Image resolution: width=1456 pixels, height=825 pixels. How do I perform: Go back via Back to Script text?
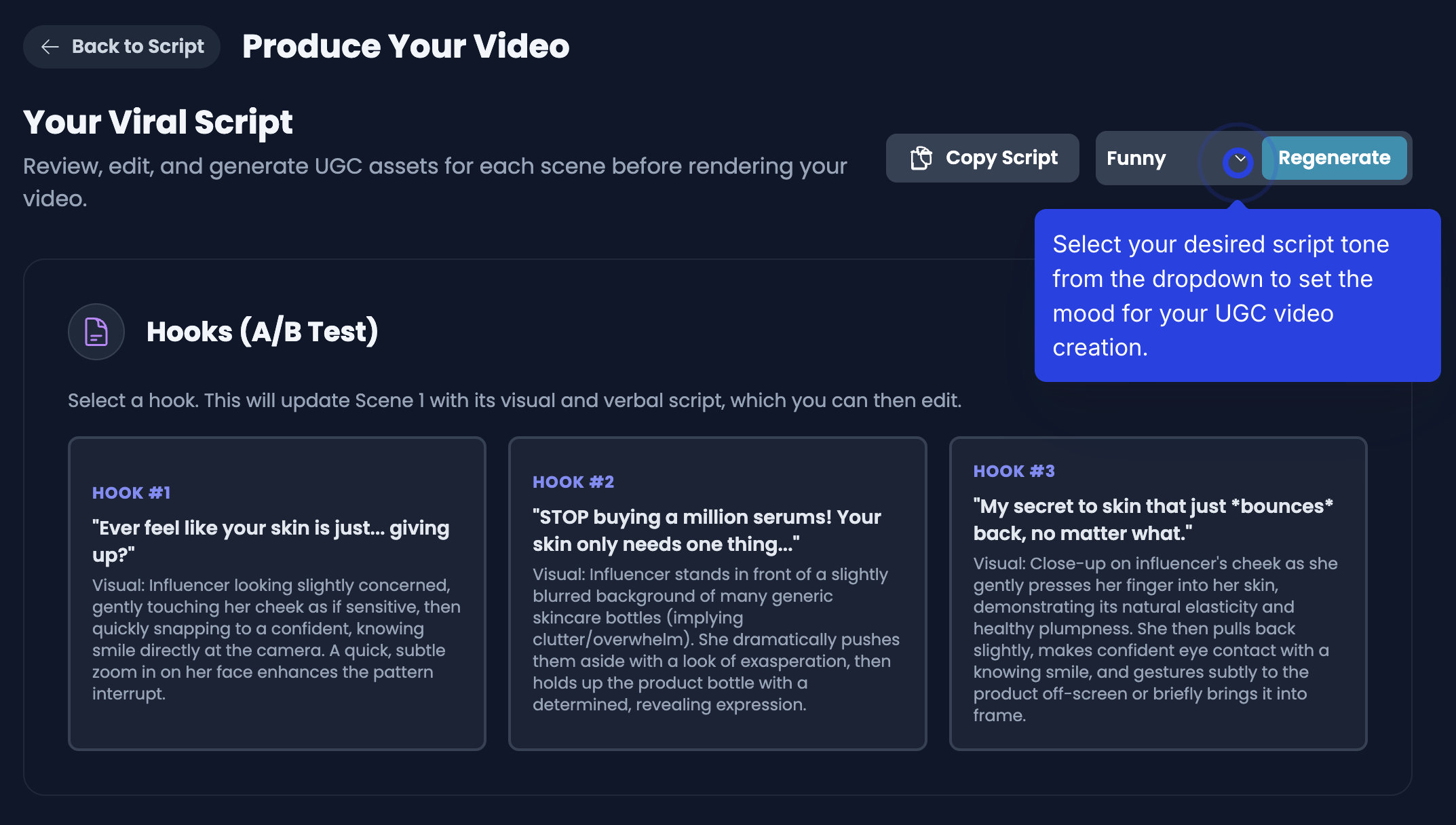pos(138,47)
